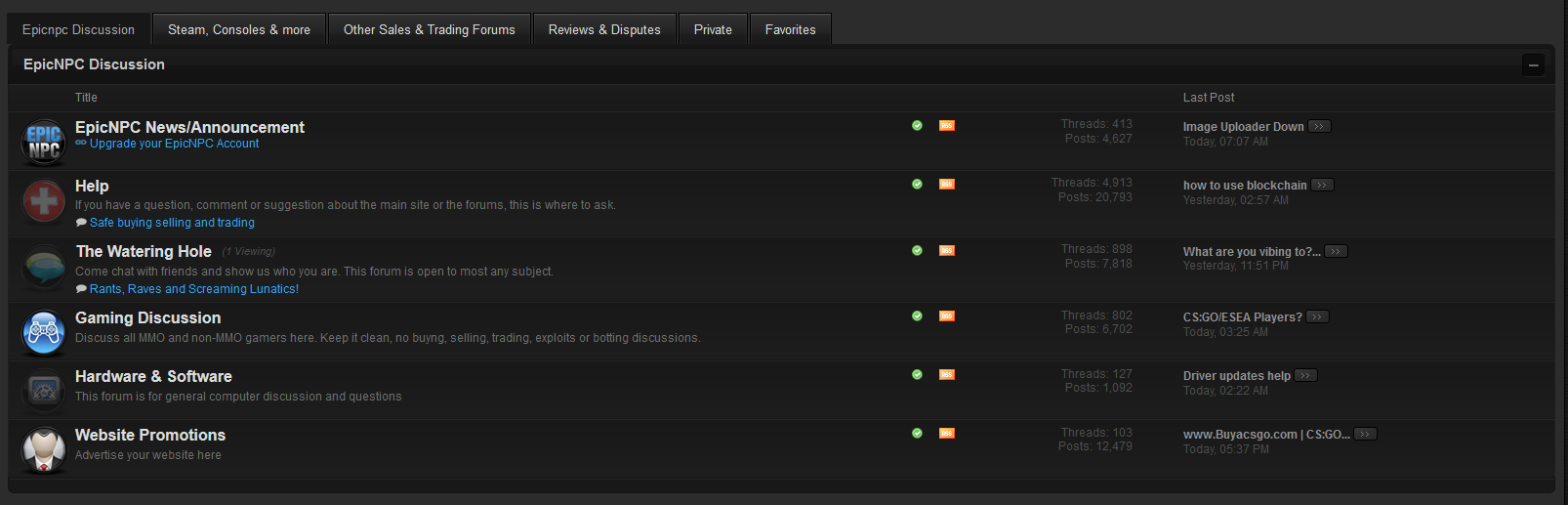Follow the Upgrade your EpicNPC Account link
Image resolution: width=1568 pixels, height=505 pixels.
(174, 144)
